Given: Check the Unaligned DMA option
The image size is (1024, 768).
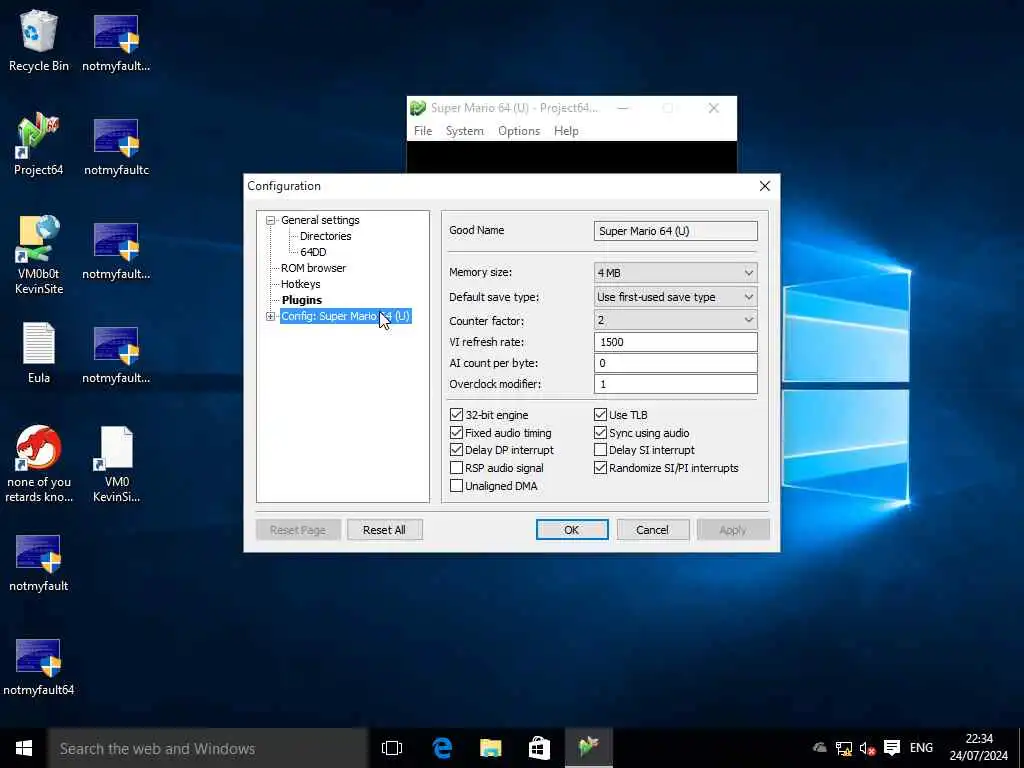Looking at the screenshot, I should (456, 486).
